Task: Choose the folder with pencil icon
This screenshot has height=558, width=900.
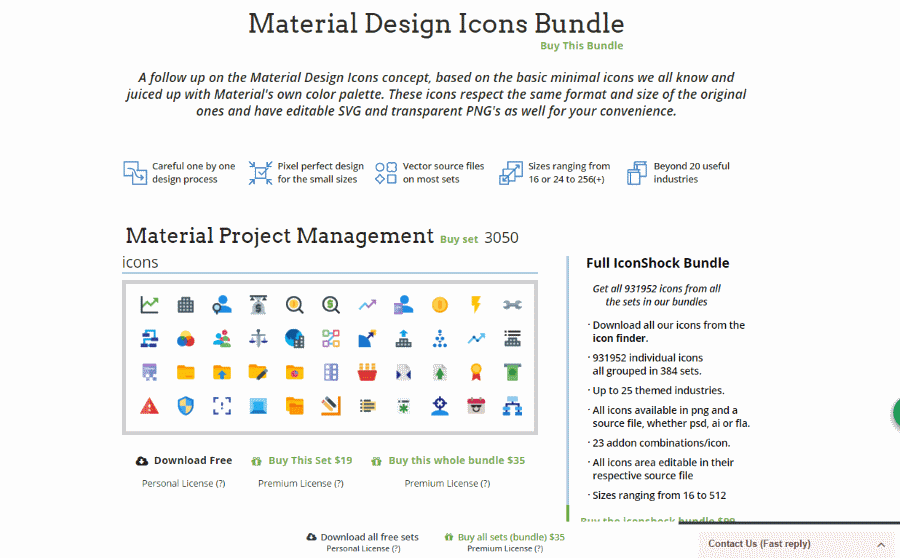Action: [258, 373]
